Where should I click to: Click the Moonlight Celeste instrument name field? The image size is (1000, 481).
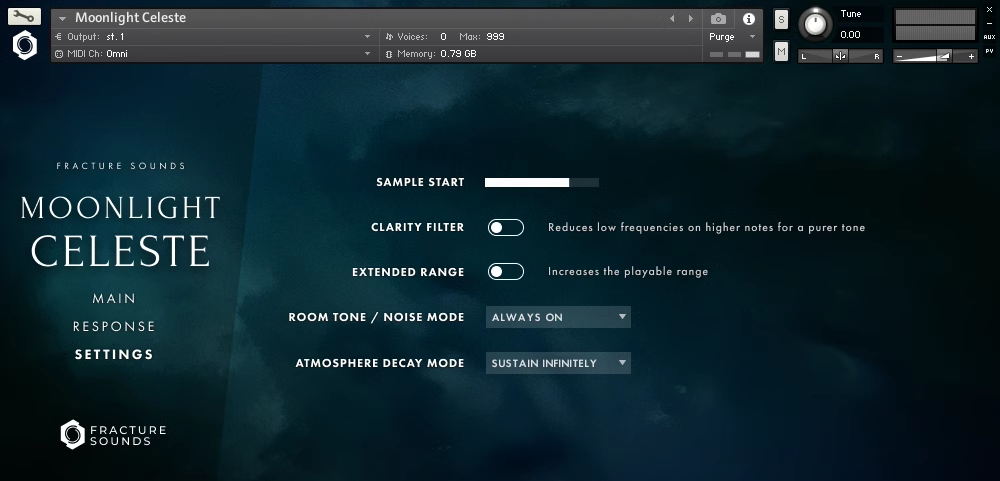[131, 18]
